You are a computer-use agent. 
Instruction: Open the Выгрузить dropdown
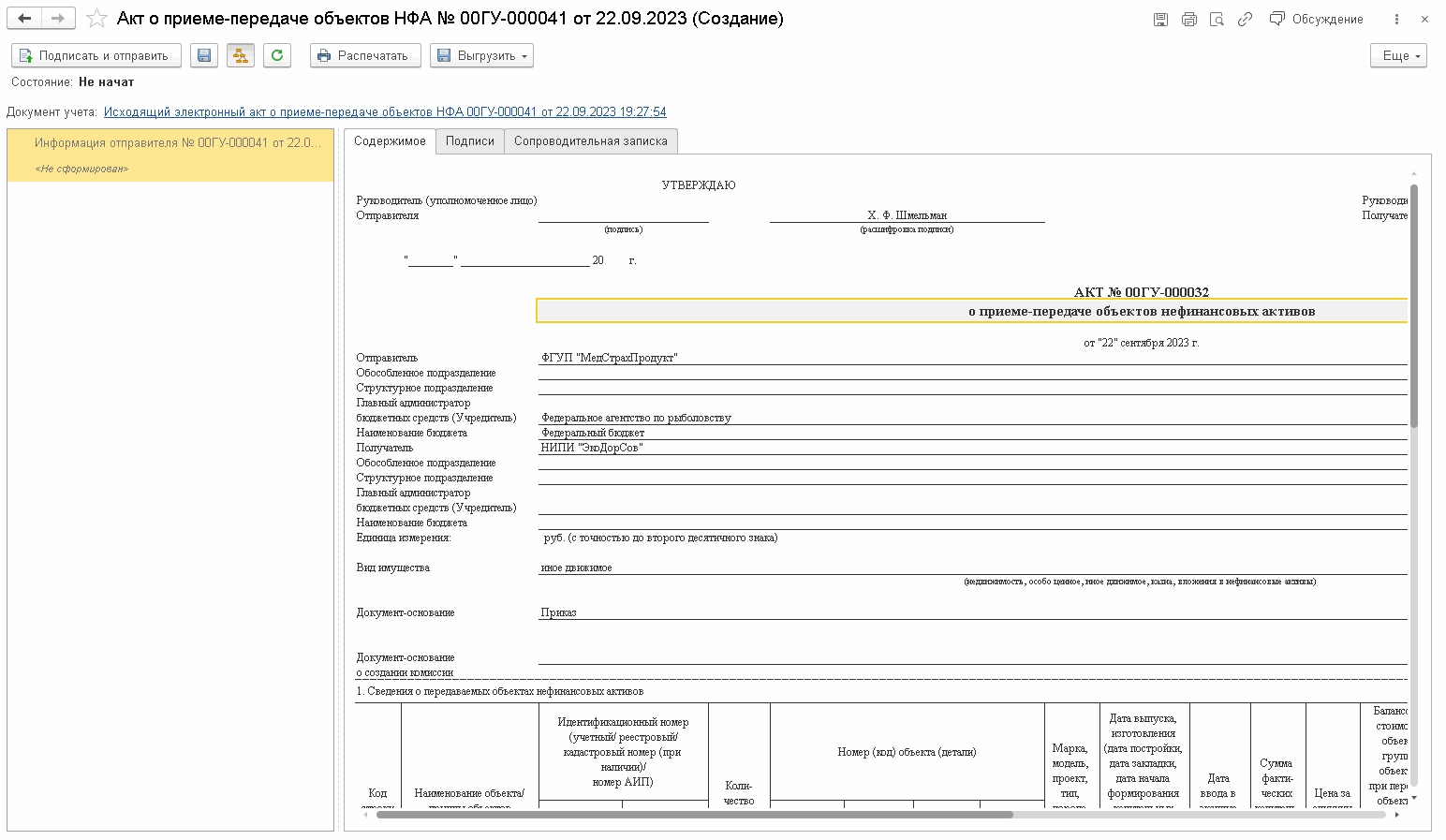click(x=481, y=55)
